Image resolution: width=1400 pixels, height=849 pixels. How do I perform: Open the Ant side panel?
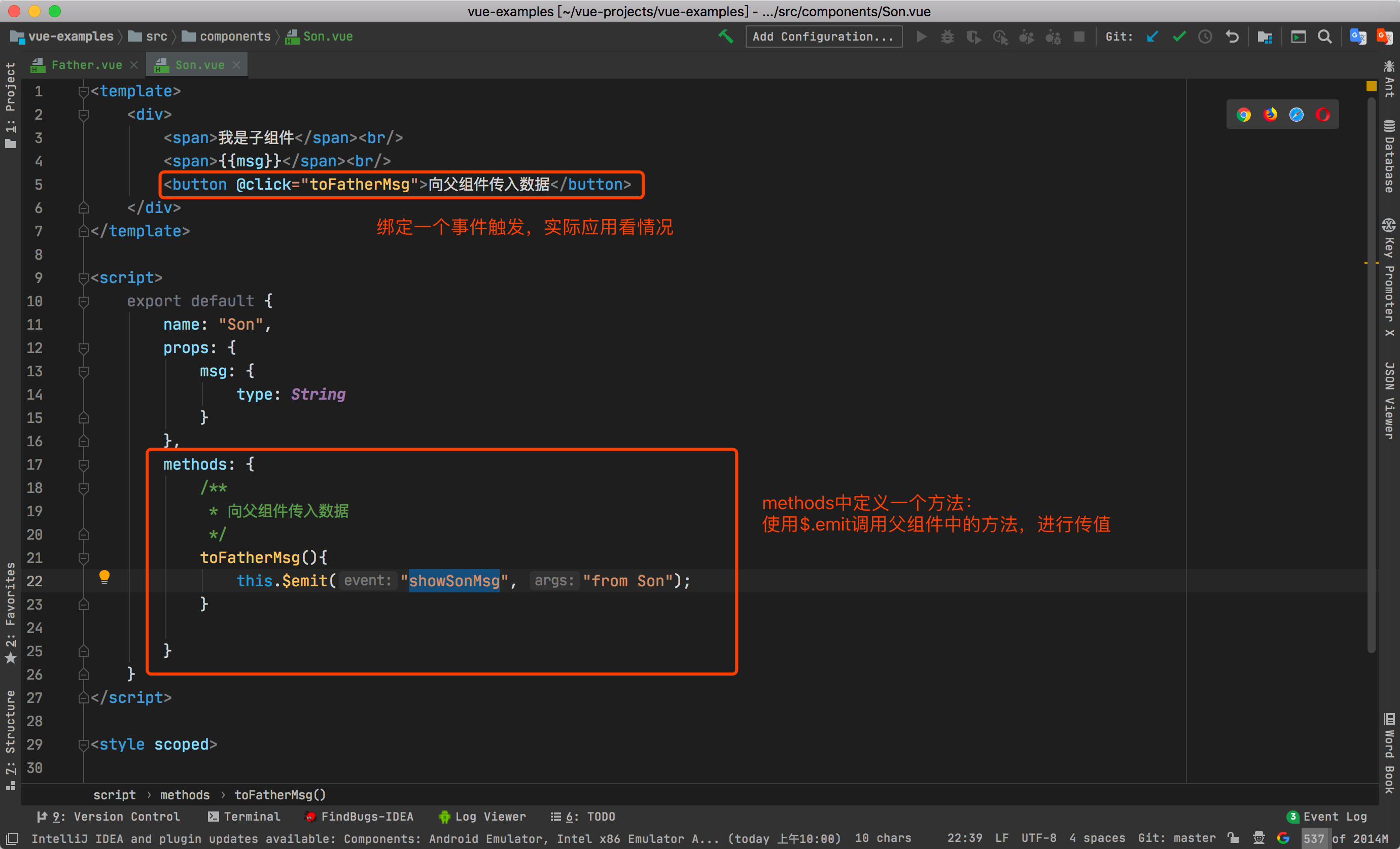point(1389,79)
